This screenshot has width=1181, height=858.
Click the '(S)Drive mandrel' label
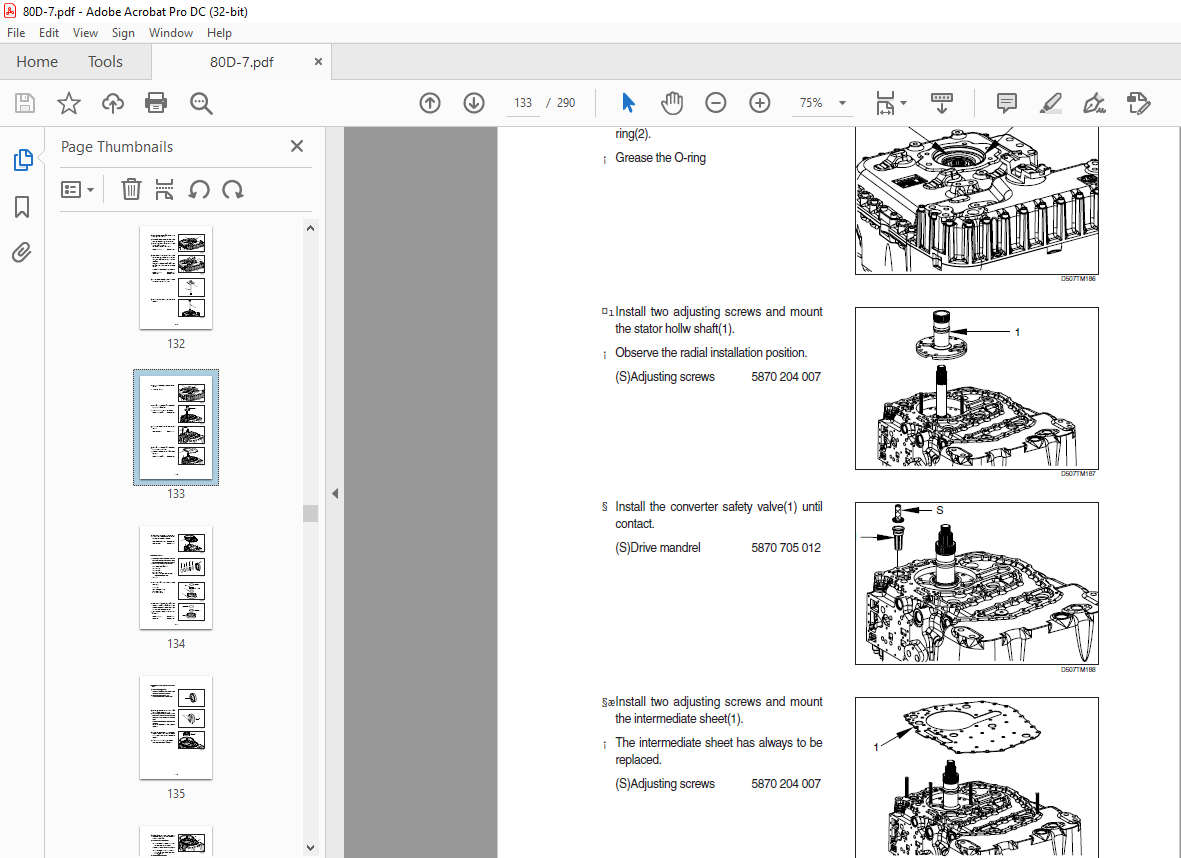[658, 548]
